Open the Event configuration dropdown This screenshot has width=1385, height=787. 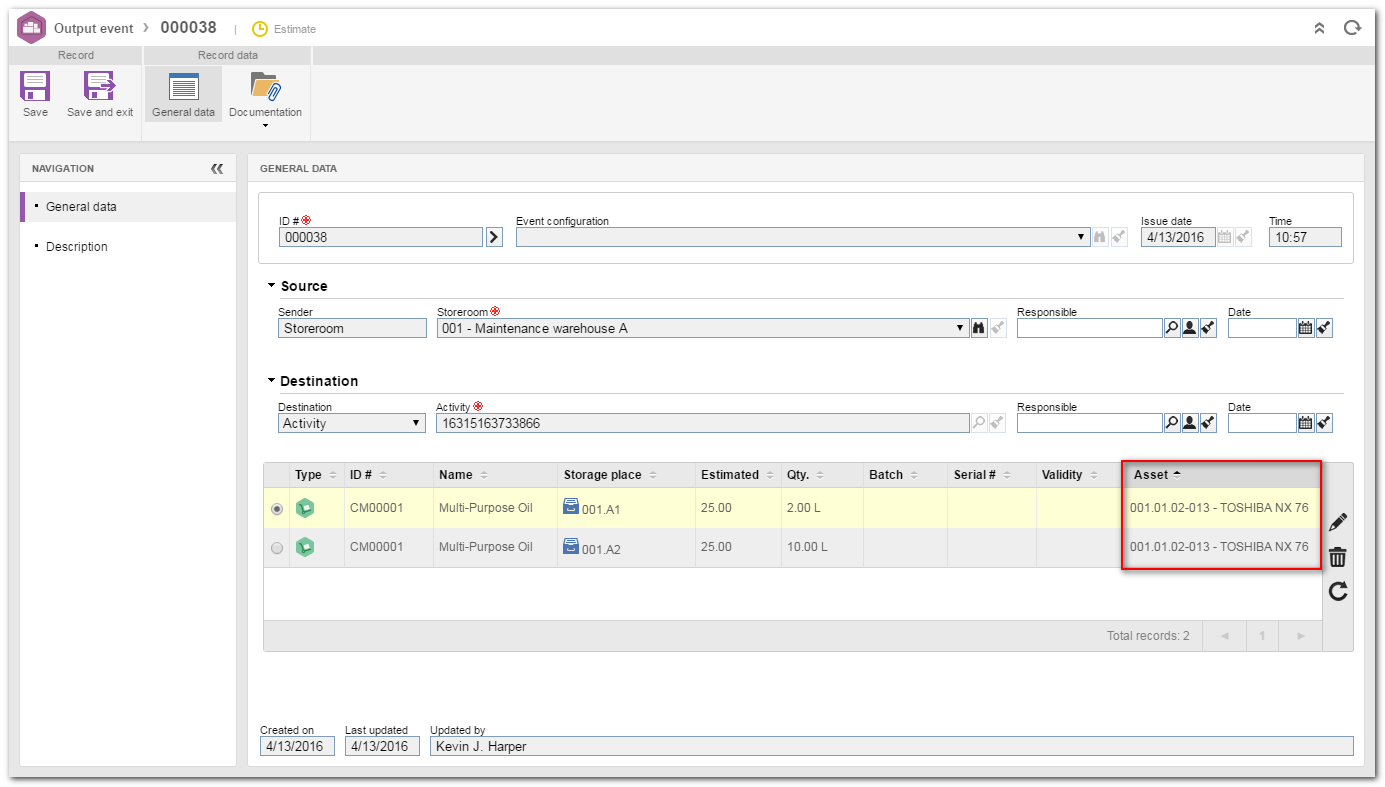803,237
